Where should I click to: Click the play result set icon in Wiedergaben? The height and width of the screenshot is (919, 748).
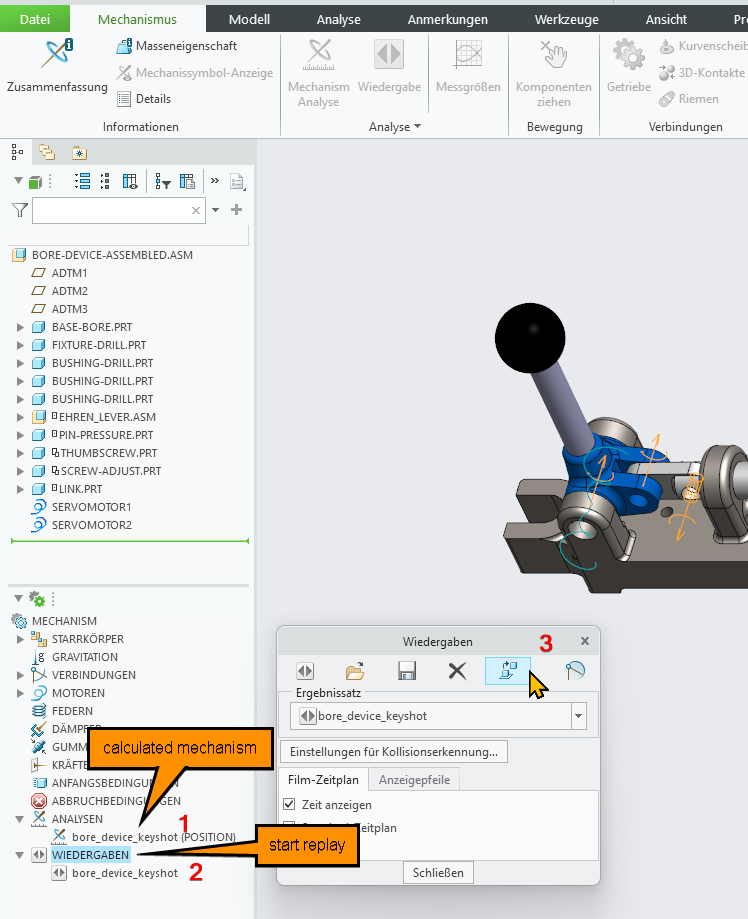pyautogui.click(x=306, y=672)
